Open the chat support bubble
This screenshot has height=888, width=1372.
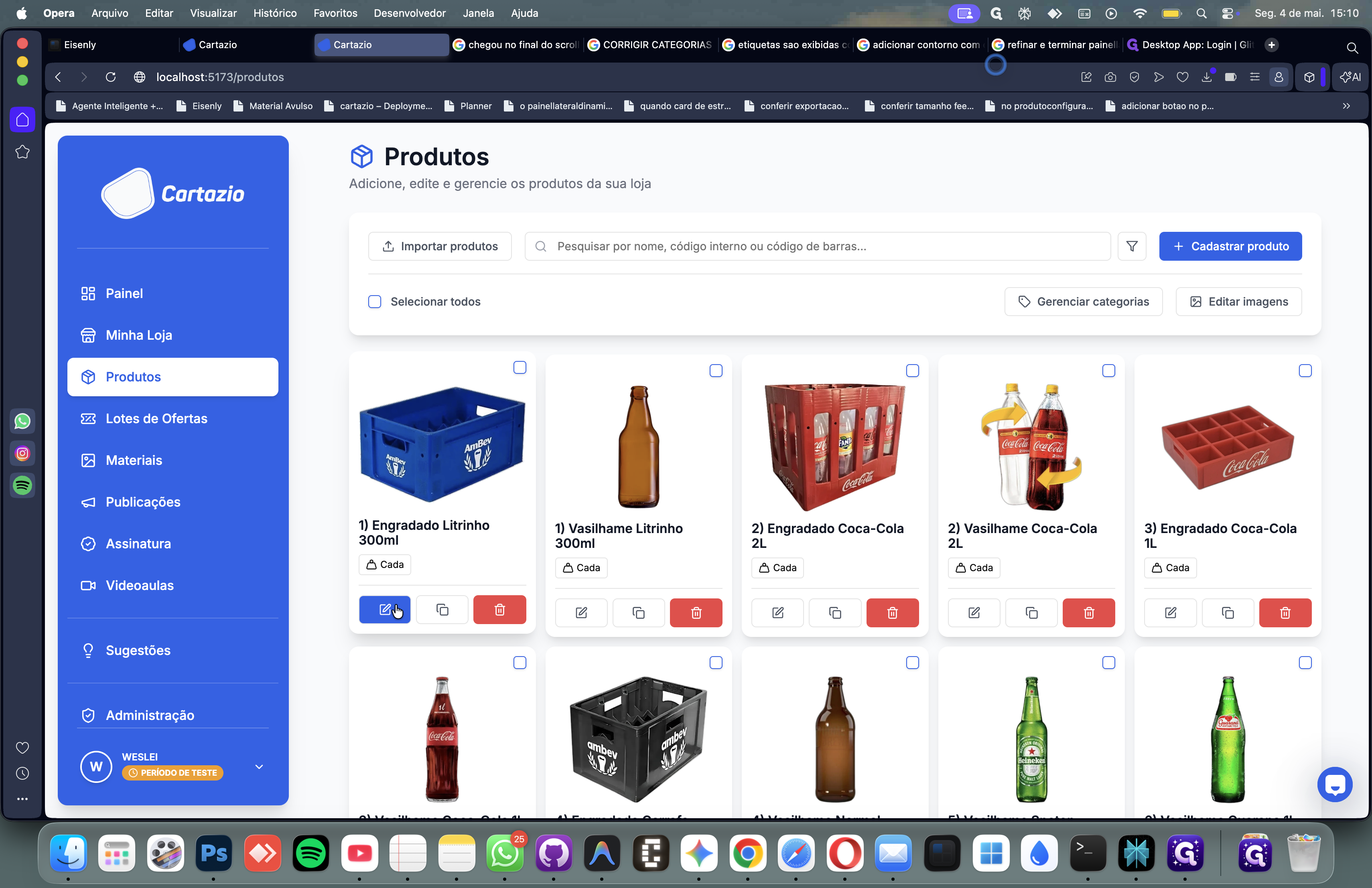(x=1335, y=784)
